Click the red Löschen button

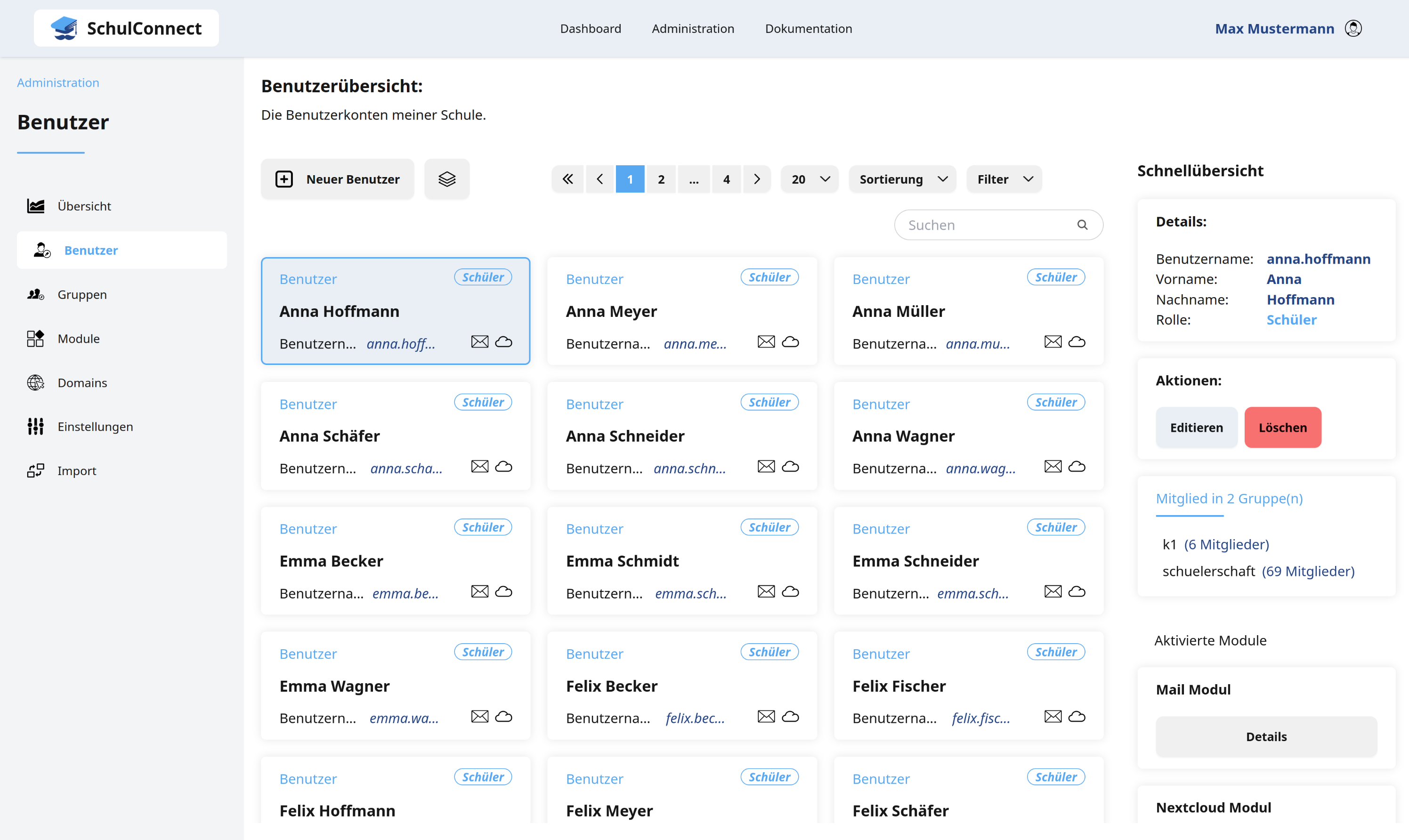1283,428
